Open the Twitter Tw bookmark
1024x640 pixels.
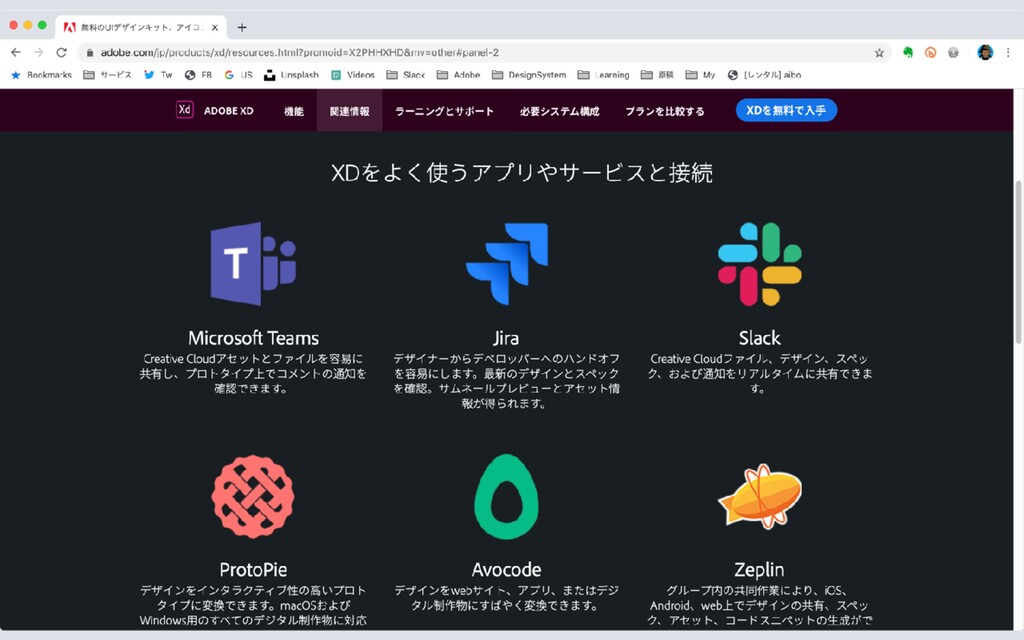(158, 75)
